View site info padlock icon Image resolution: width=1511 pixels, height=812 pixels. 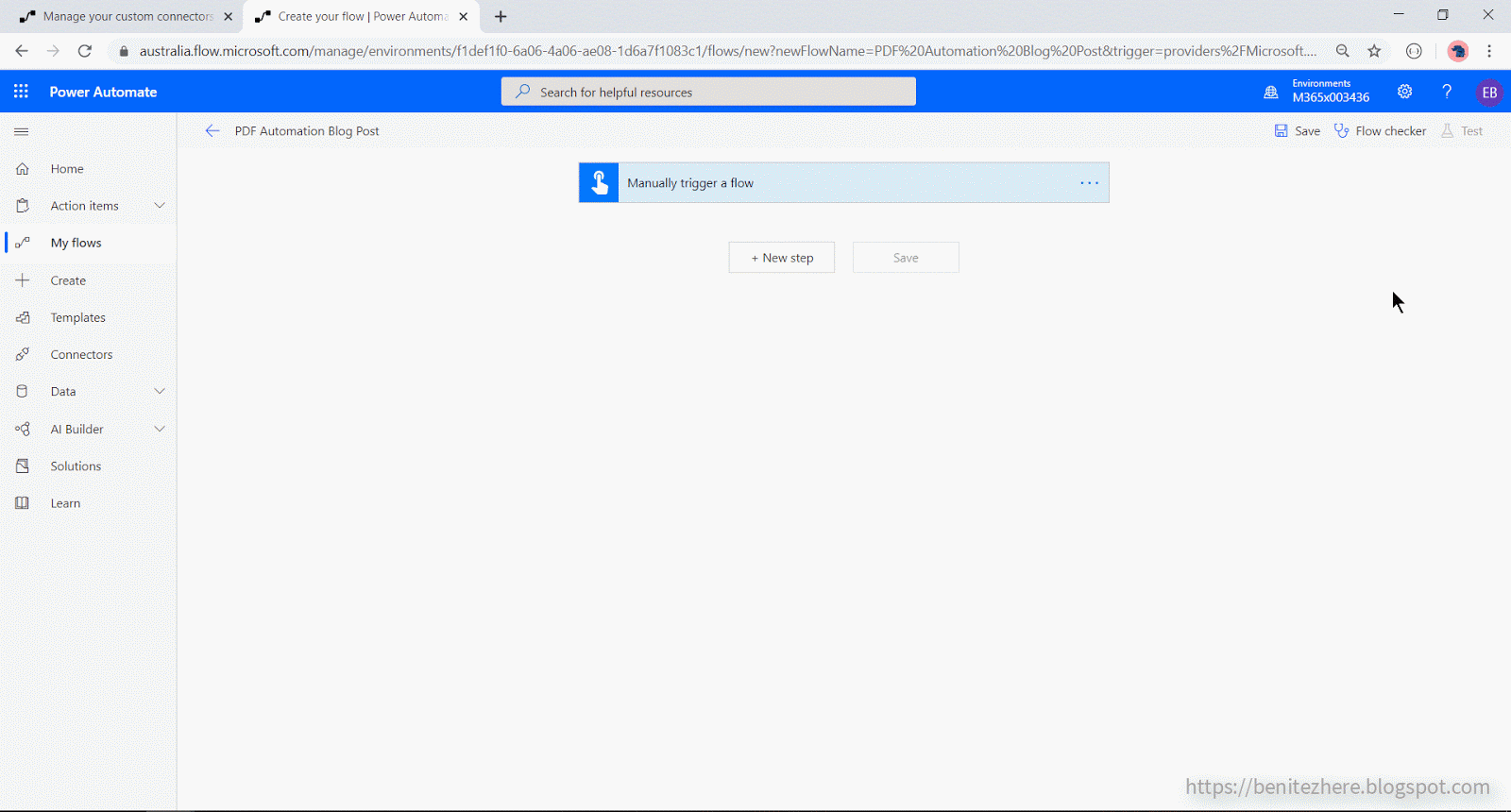point(124,51)
